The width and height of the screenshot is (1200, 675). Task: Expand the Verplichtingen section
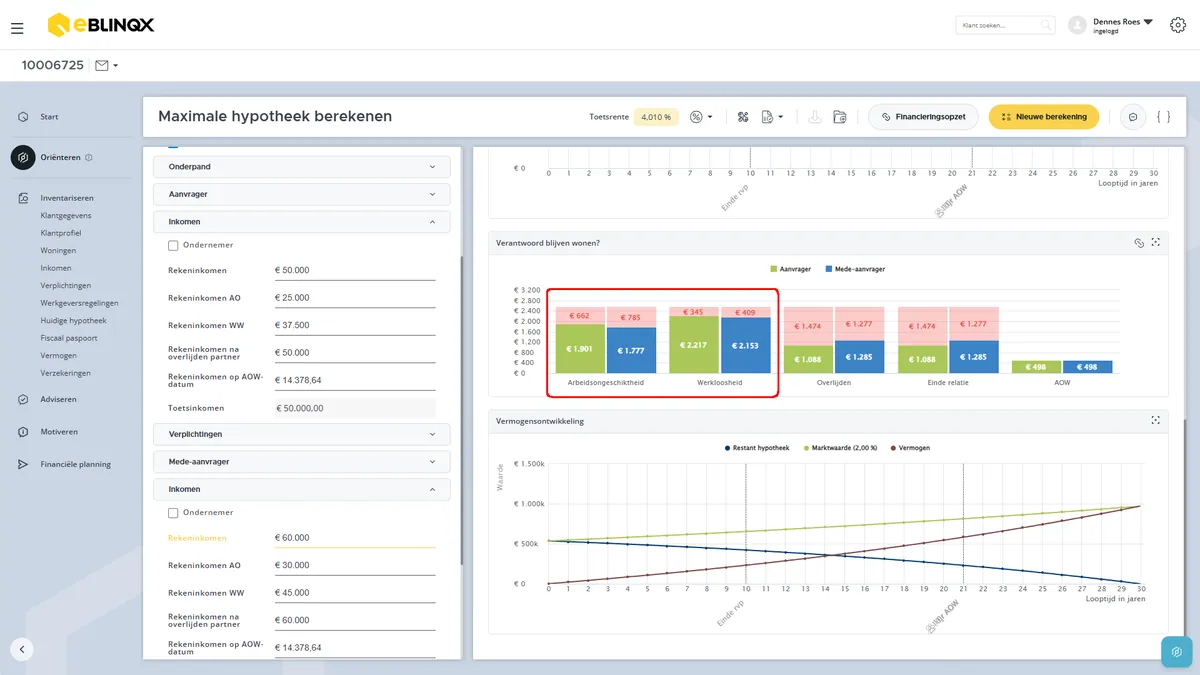(301, 435)
